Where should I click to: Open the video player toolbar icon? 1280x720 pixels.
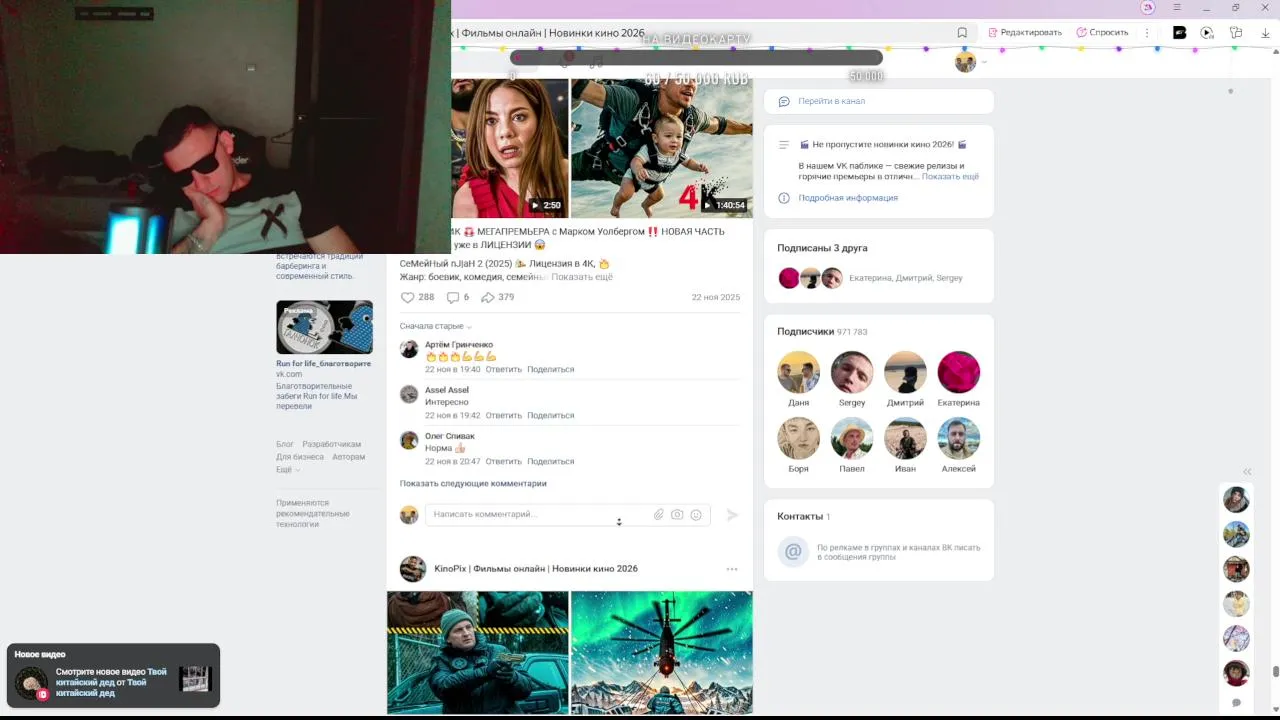[1207, 32]
